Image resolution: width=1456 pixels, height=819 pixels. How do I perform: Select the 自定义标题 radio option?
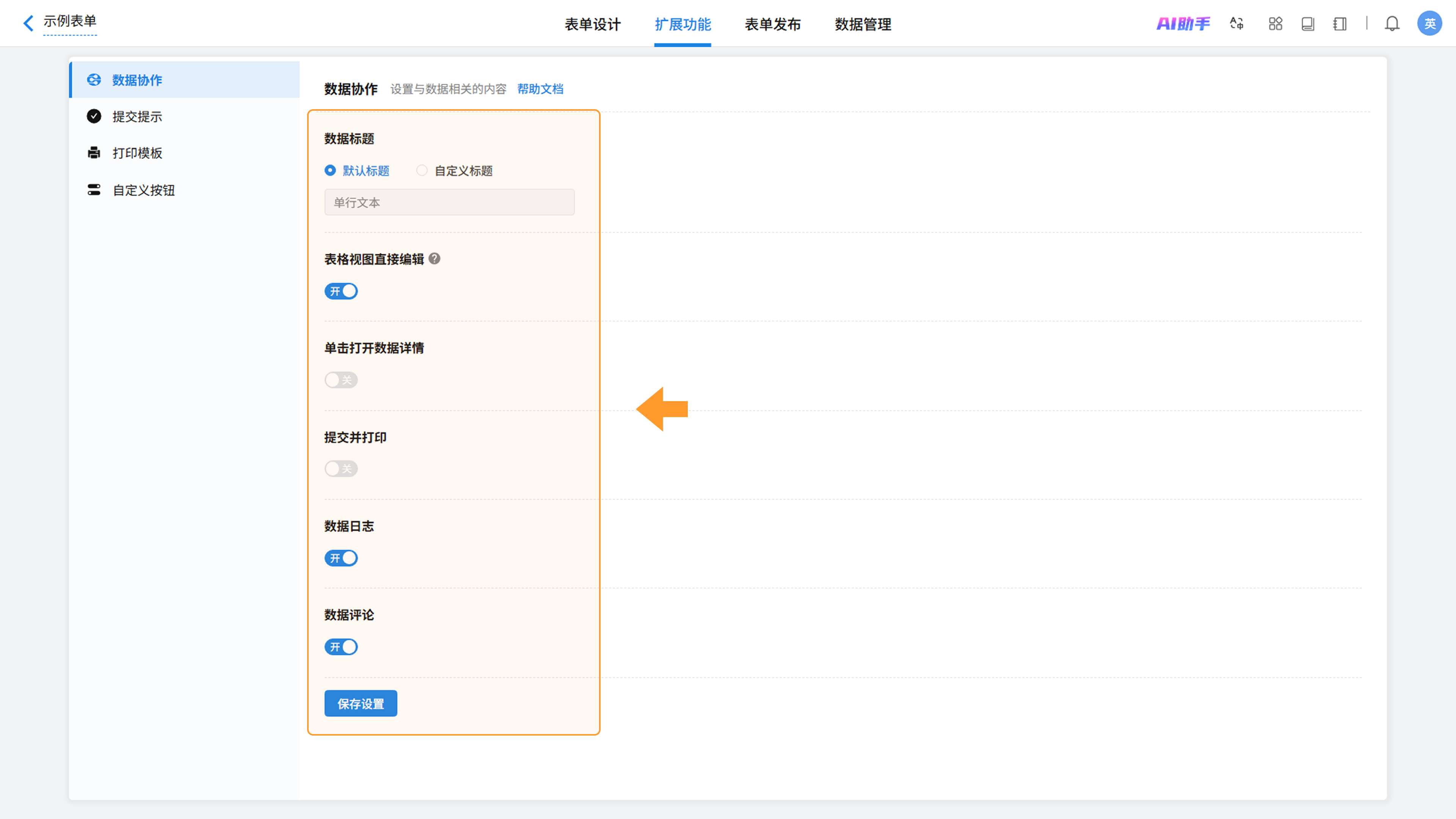(x=422, y=171)
